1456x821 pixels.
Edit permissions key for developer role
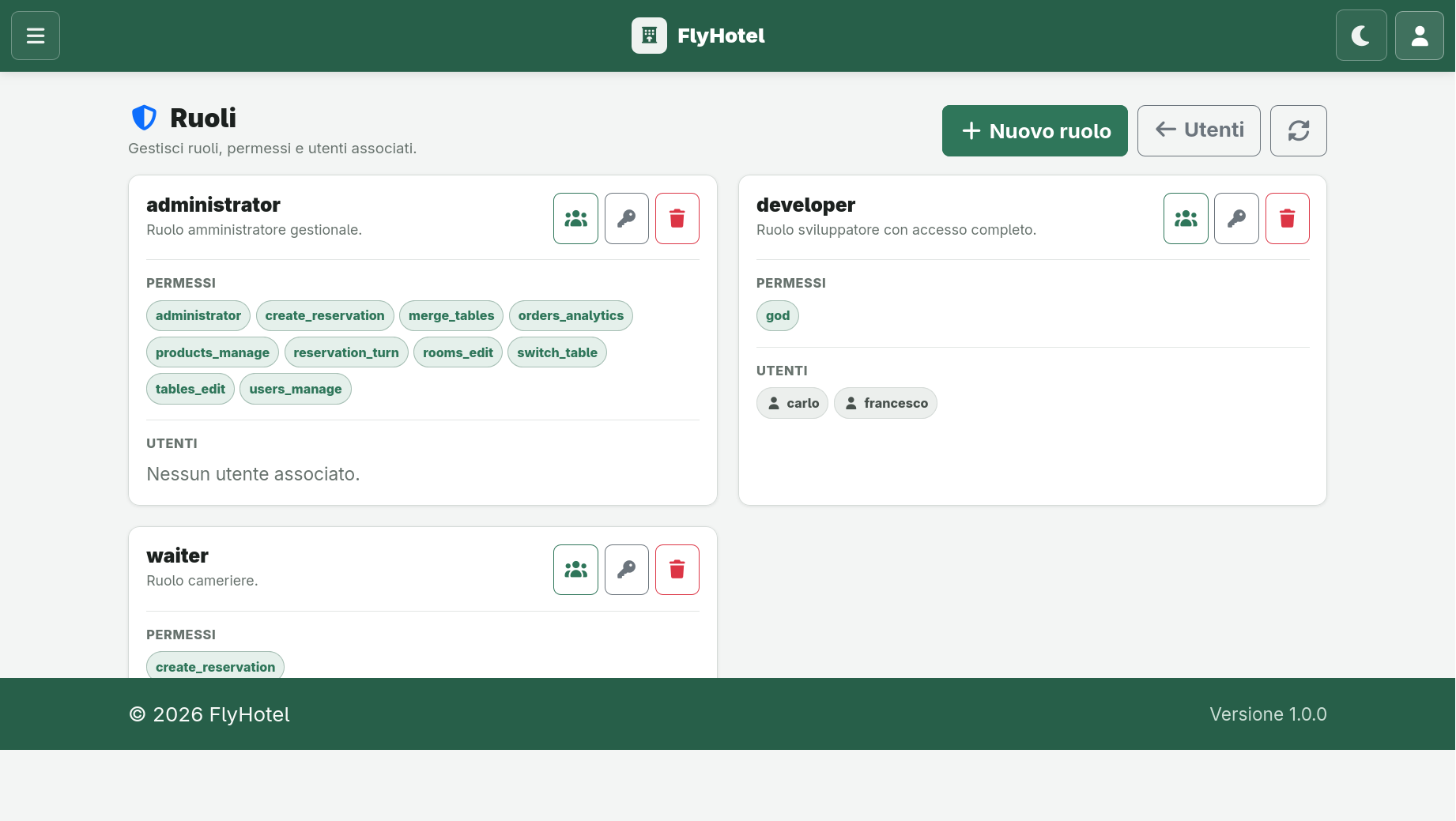(1237, 219)
